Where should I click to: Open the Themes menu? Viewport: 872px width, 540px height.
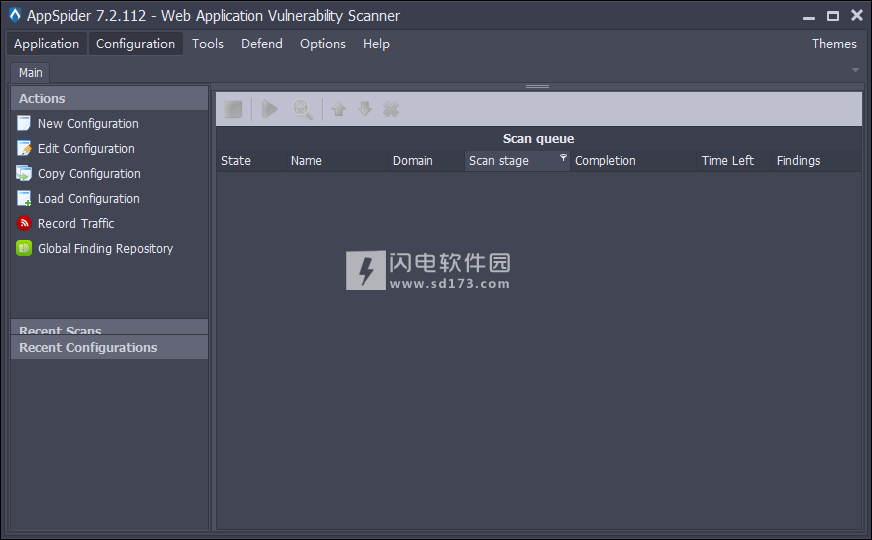(834, 43)
